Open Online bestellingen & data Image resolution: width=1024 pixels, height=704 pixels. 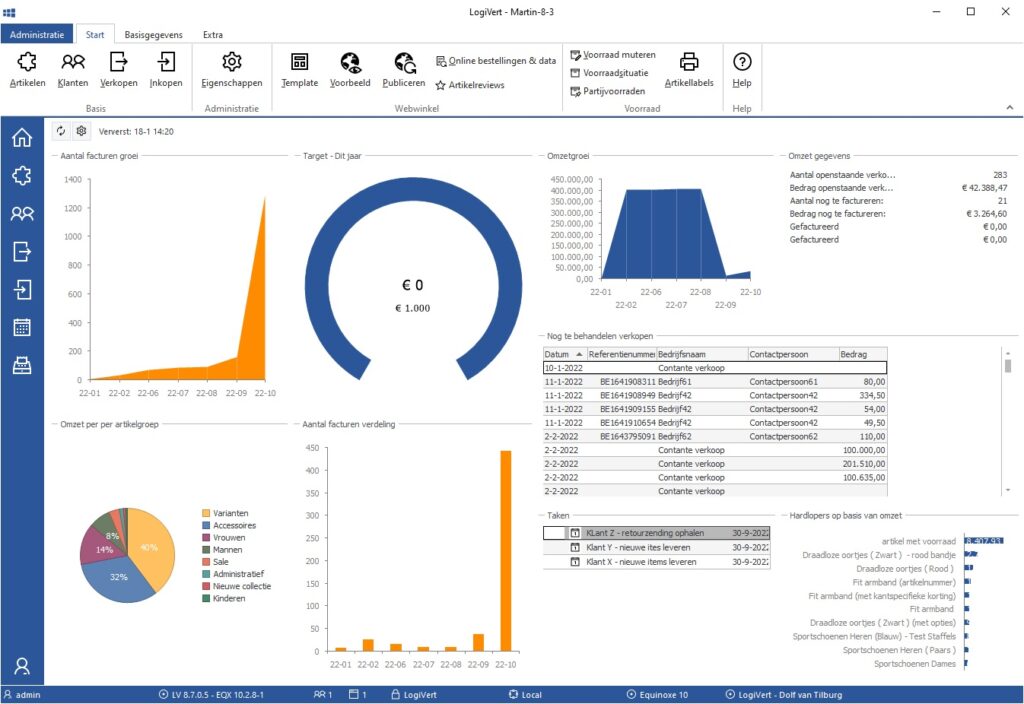pyautogui.click(x=496, y=61)
